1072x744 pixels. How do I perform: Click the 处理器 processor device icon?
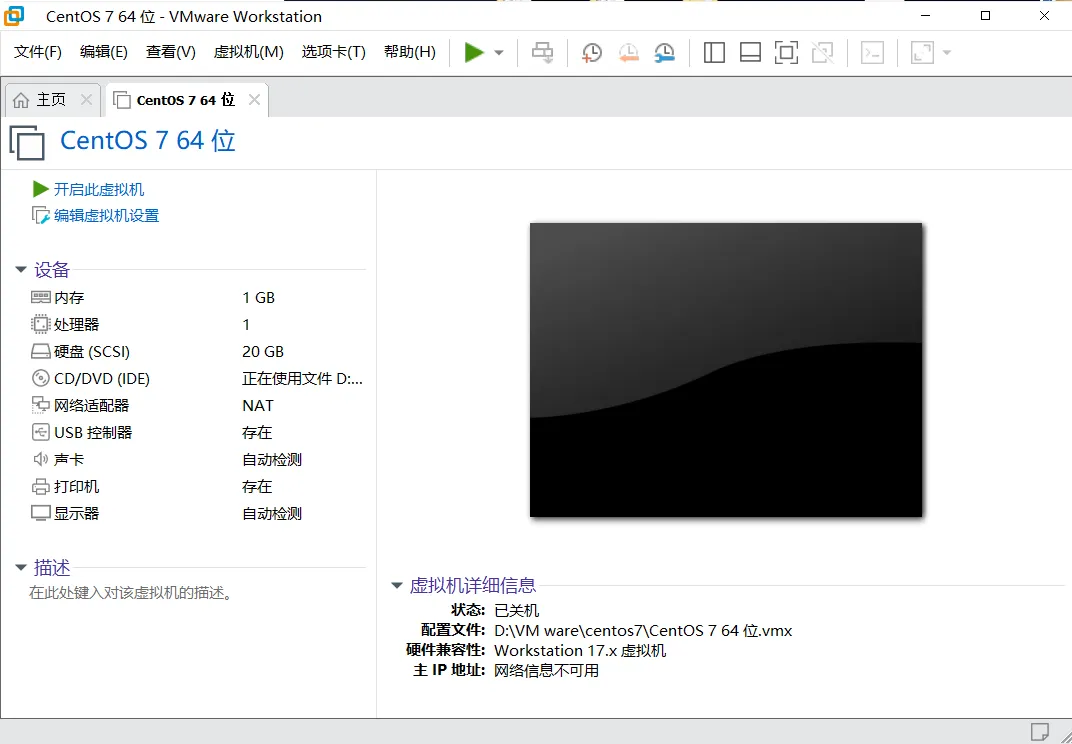coord(40,324)
